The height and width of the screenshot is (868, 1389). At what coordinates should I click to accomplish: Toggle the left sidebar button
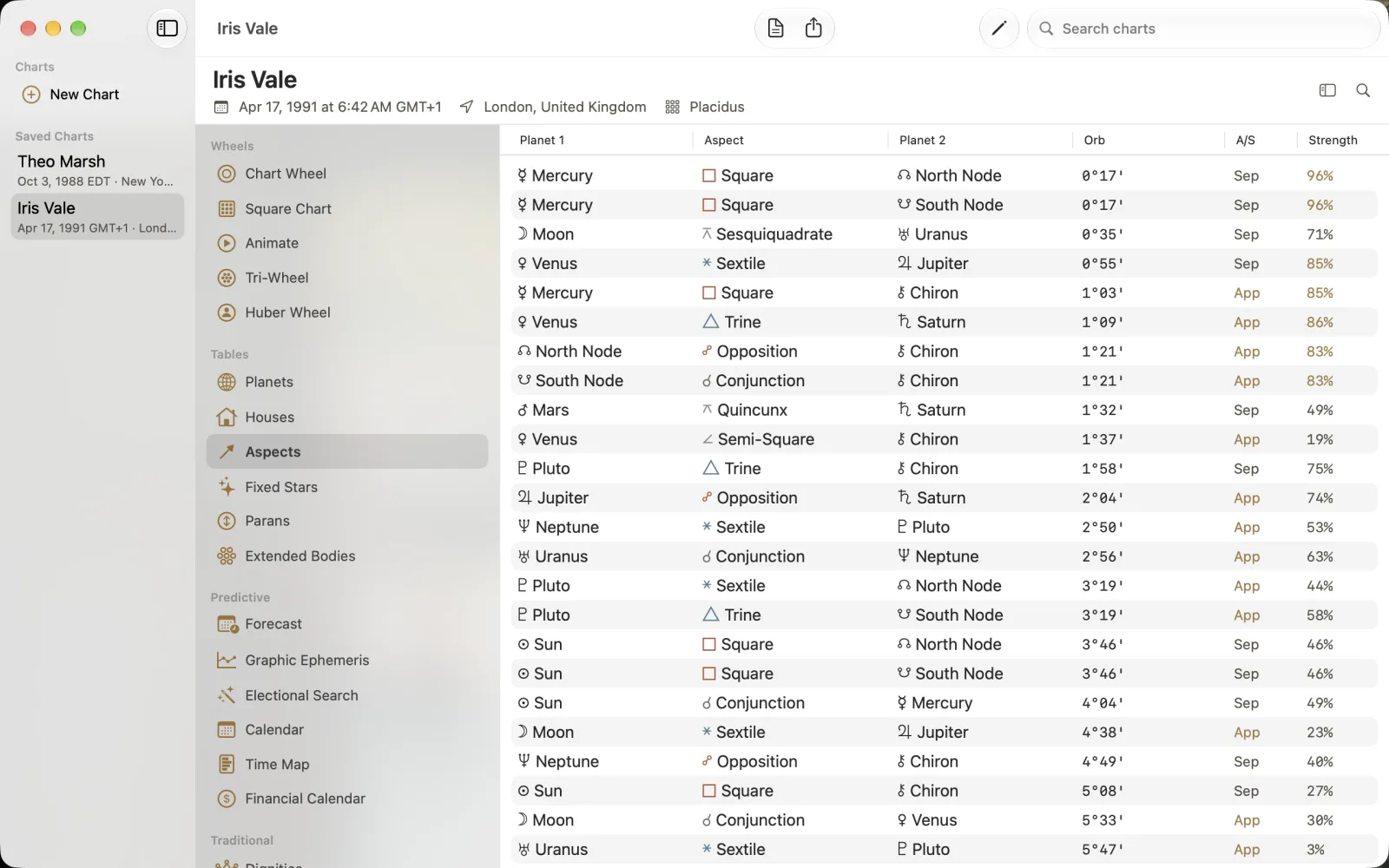167,29
